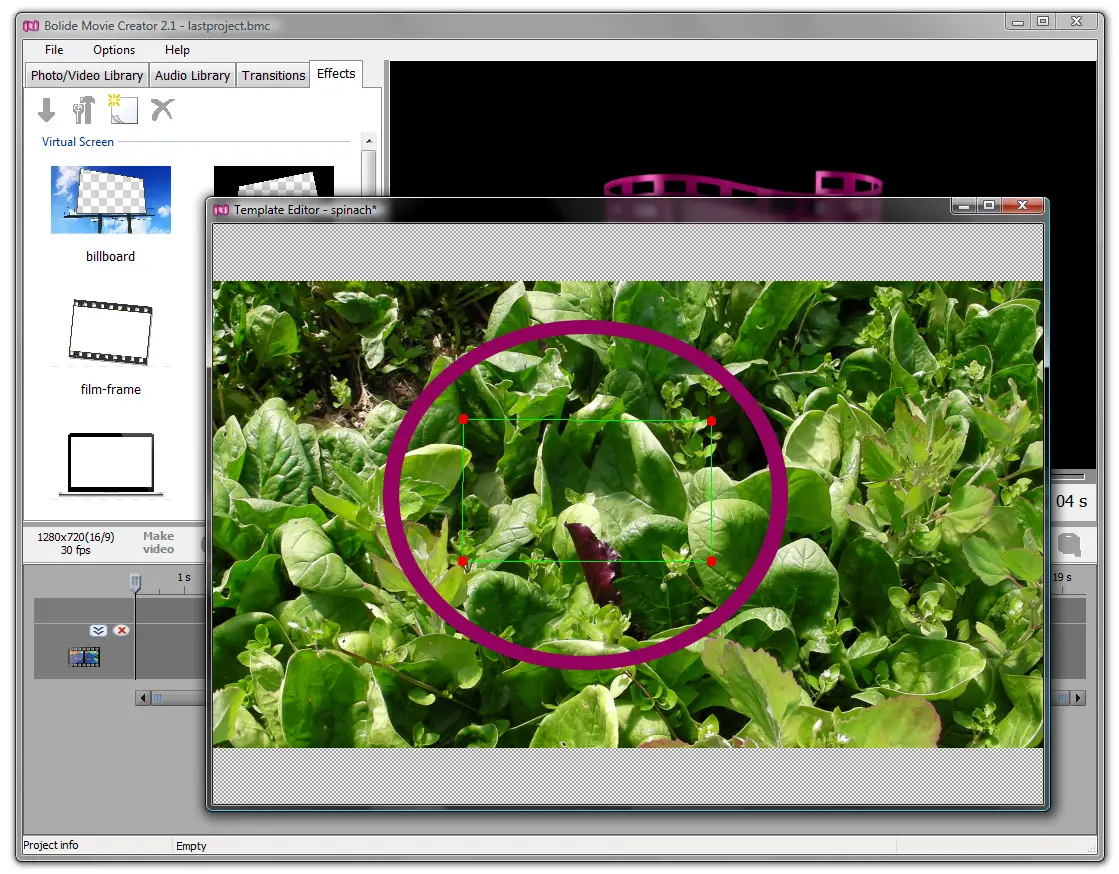Image resolution: width=1119 pixels, height=874 pixels.
Task: Select the apply-effect down arrow icon
Action: pos(46,110)
